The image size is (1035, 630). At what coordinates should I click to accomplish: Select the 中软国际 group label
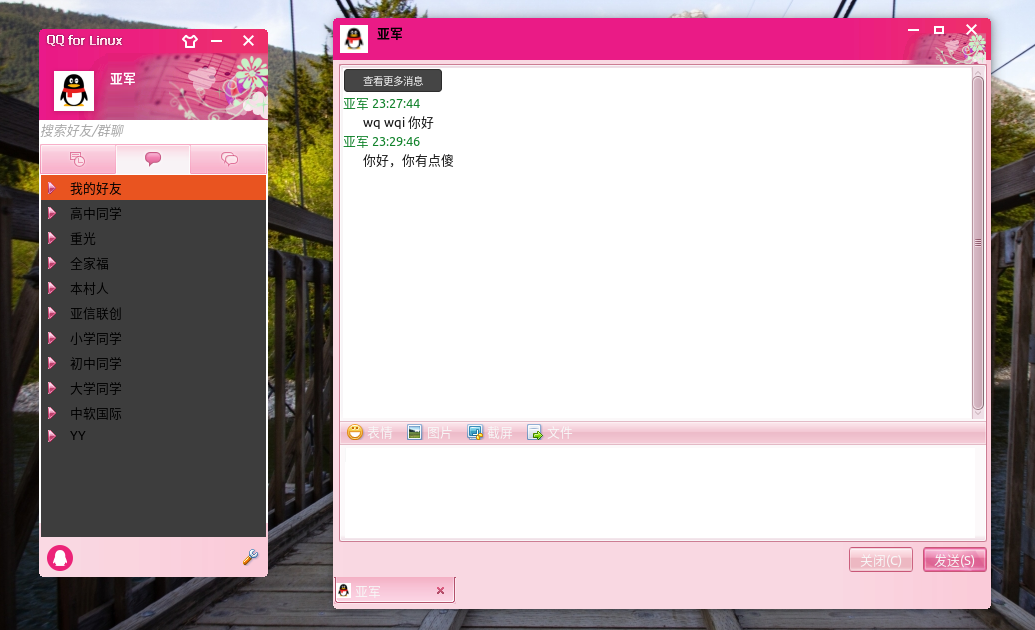tap(96, 414)
